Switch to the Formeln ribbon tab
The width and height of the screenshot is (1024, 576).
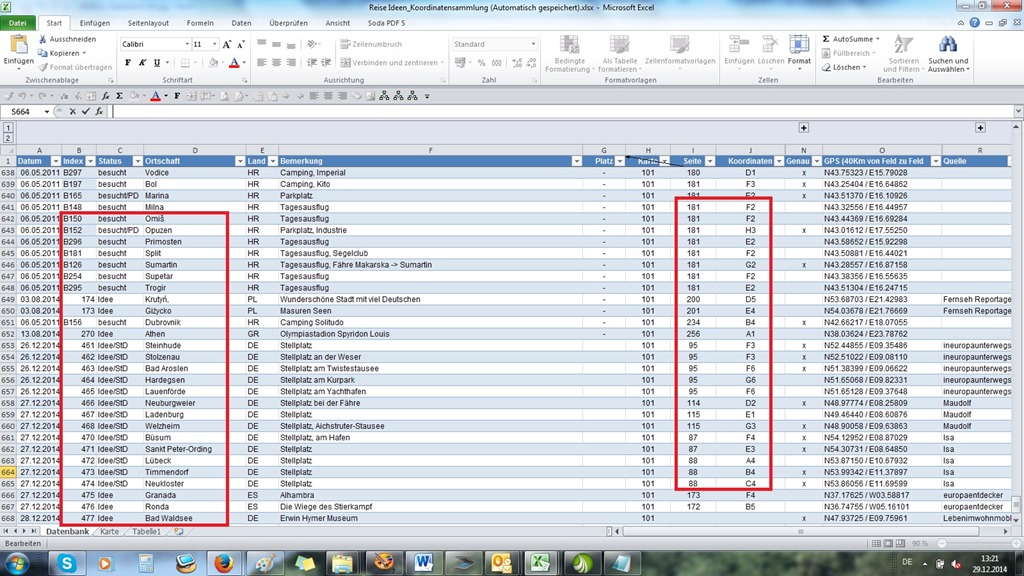click(x=200, y=22)
